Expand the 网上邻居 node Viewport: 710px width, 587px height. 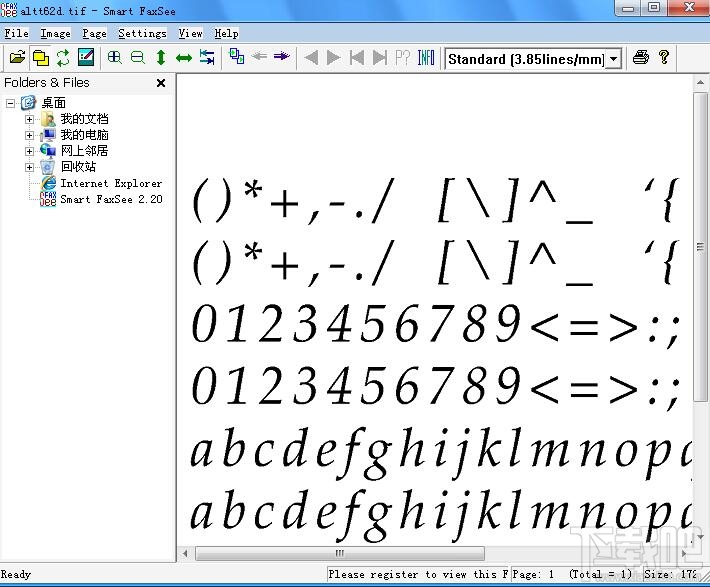point(29,151)
